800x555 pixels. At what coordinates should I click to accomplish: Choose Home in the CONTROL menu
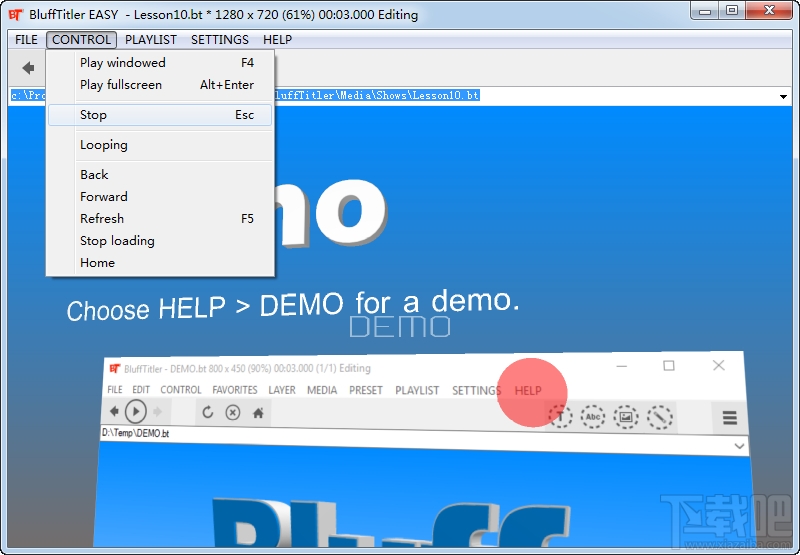pos(160,263)
